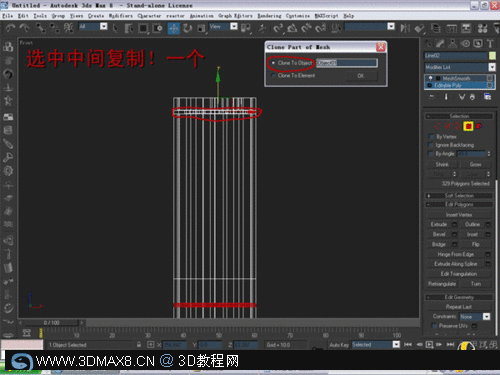Switch to the Modify command panel tab
Screen dimensions: 500x375
coord(440,43)
